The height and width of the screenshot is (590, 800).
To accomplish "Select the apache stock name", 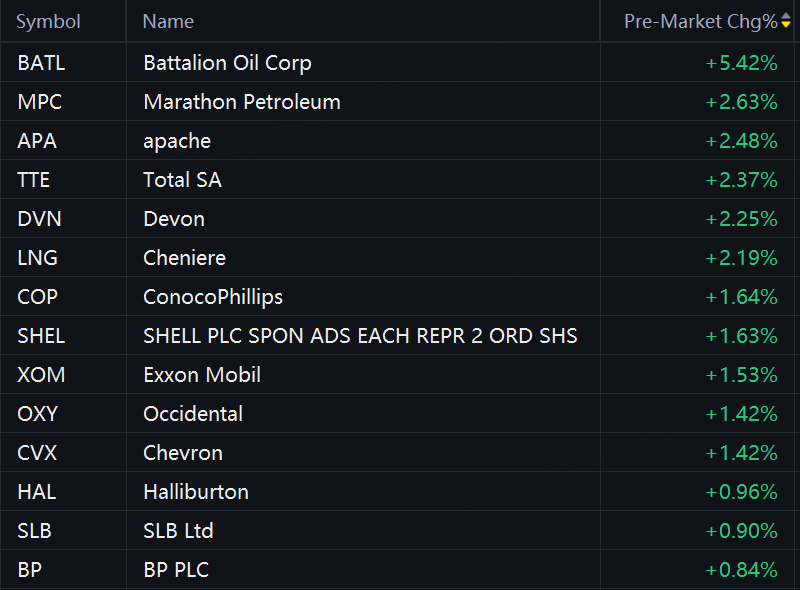I will [x=177, y=141].
